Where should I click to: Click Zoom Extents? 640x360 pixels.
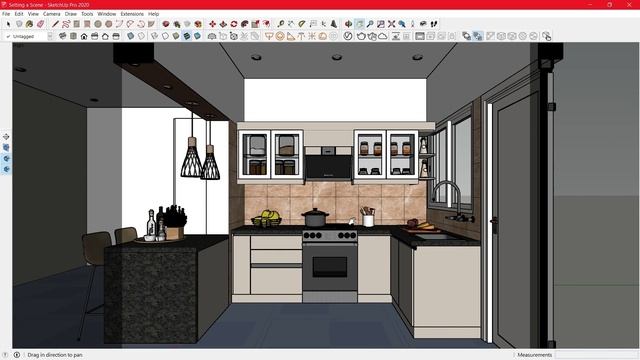[391, 24]
